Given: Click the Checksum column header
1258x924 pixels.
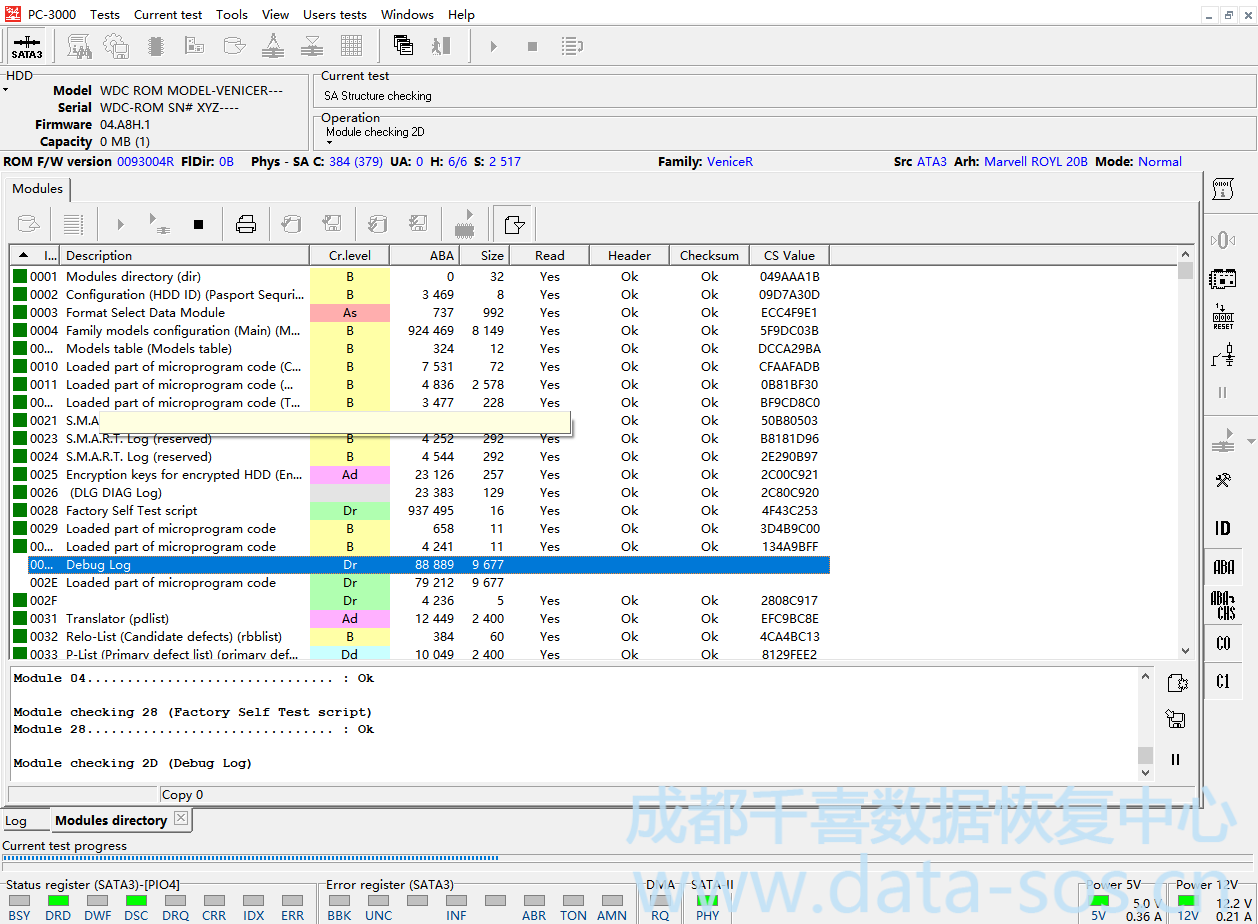Looking at the screenshot, I should [709, 255].
